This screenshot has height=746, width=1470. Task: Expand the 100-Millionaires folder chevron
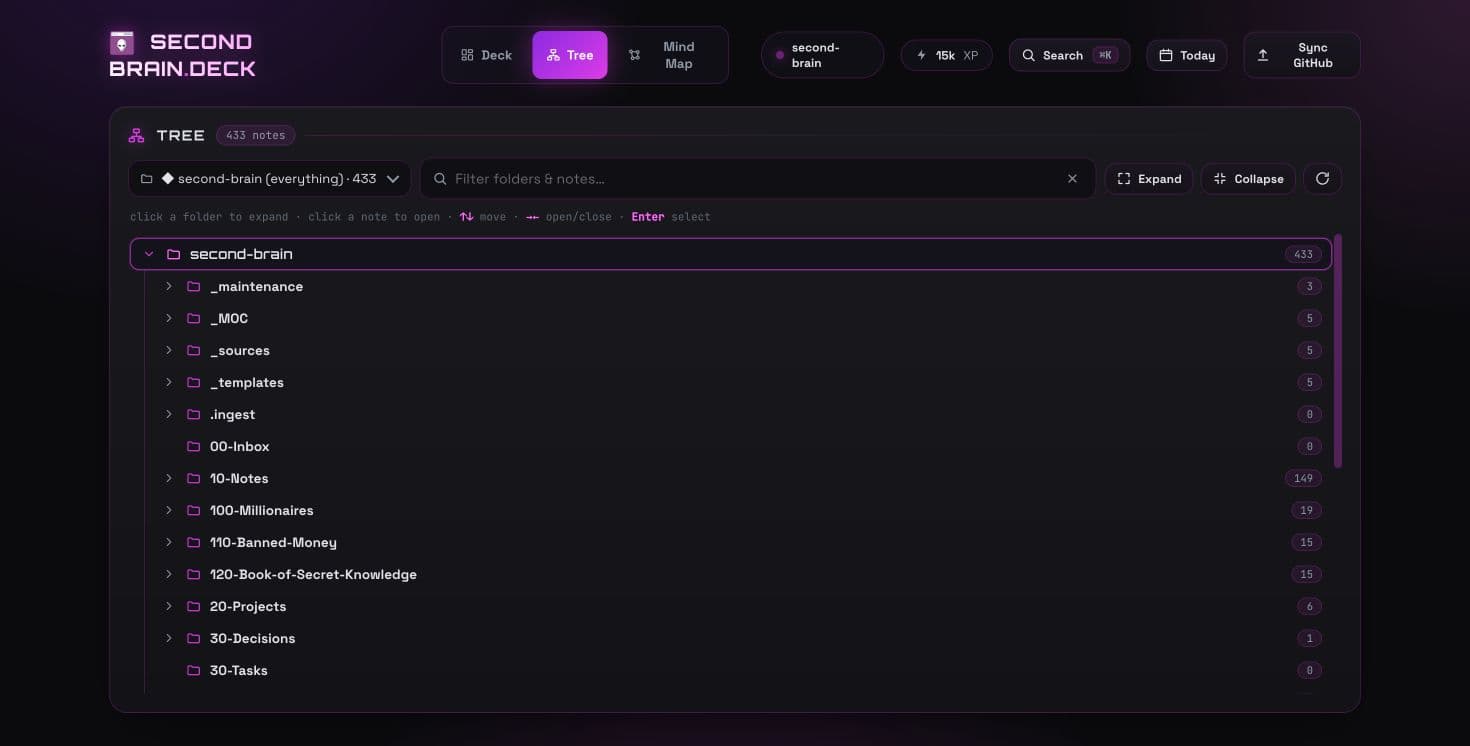pos(169,510)
